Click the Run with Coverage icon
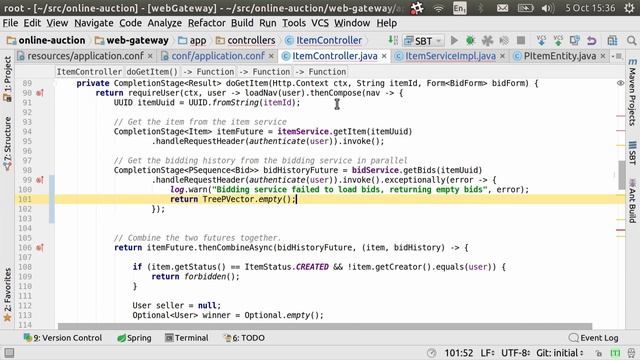 click(487, 40)
